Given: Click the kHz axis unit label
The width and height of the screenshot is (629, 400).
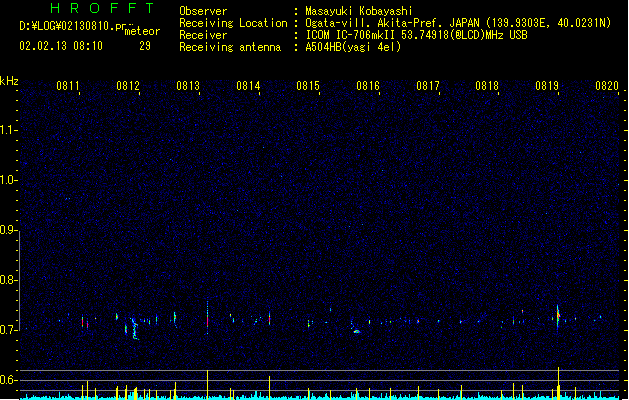Looking at the screenshot, I should [9, 81].
